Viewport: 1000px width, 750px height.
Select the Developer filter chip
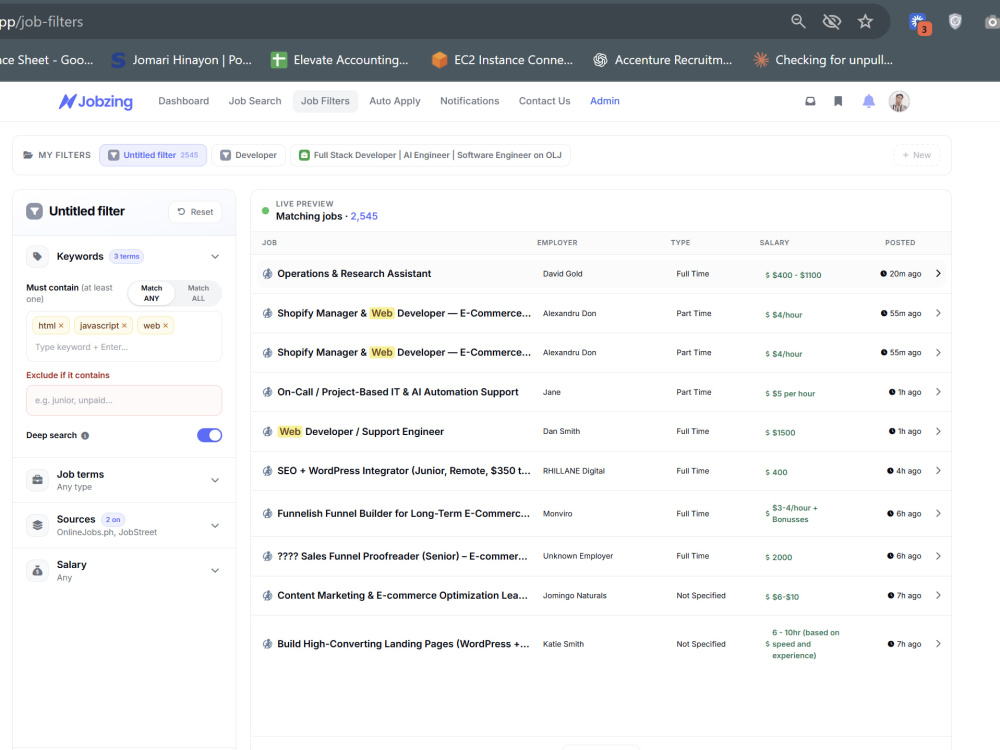(x=248, y=155)
